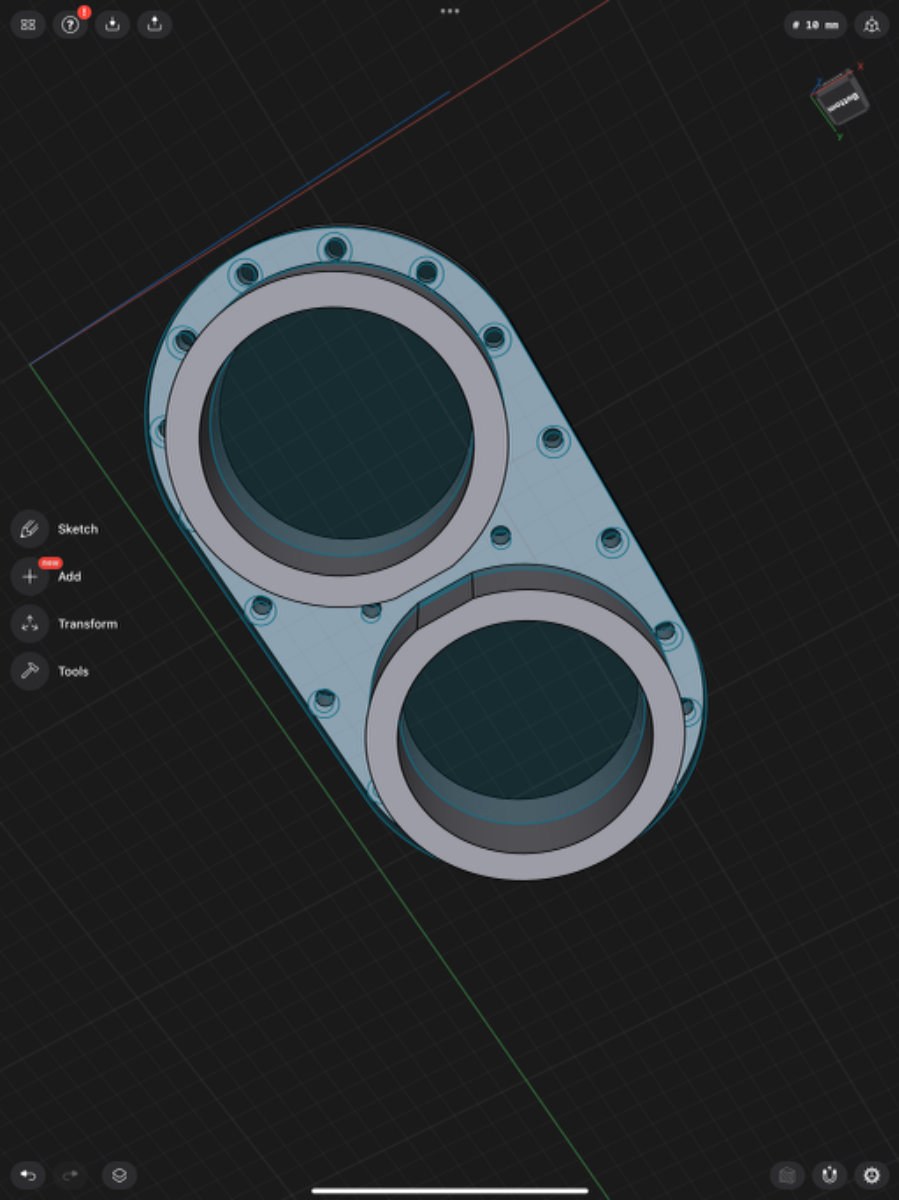Open the settings gear

871,1175
